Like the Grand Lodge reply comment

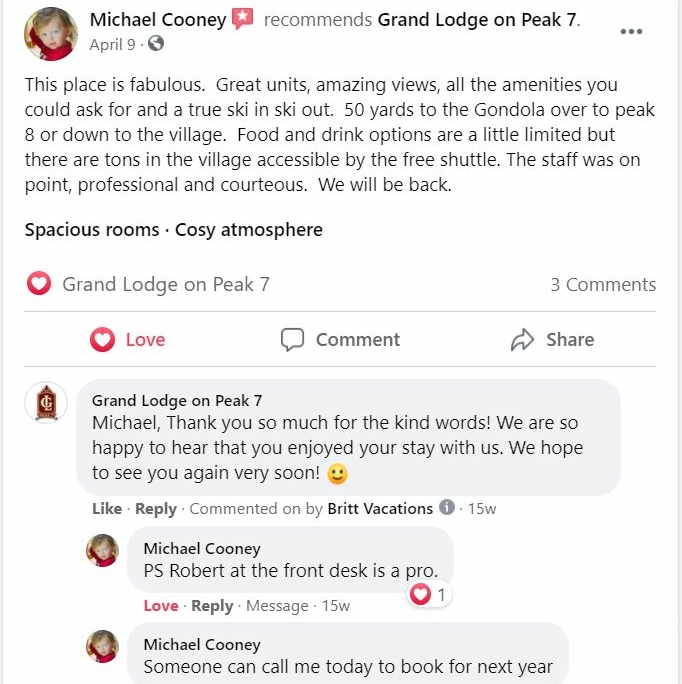pos(107,509)
